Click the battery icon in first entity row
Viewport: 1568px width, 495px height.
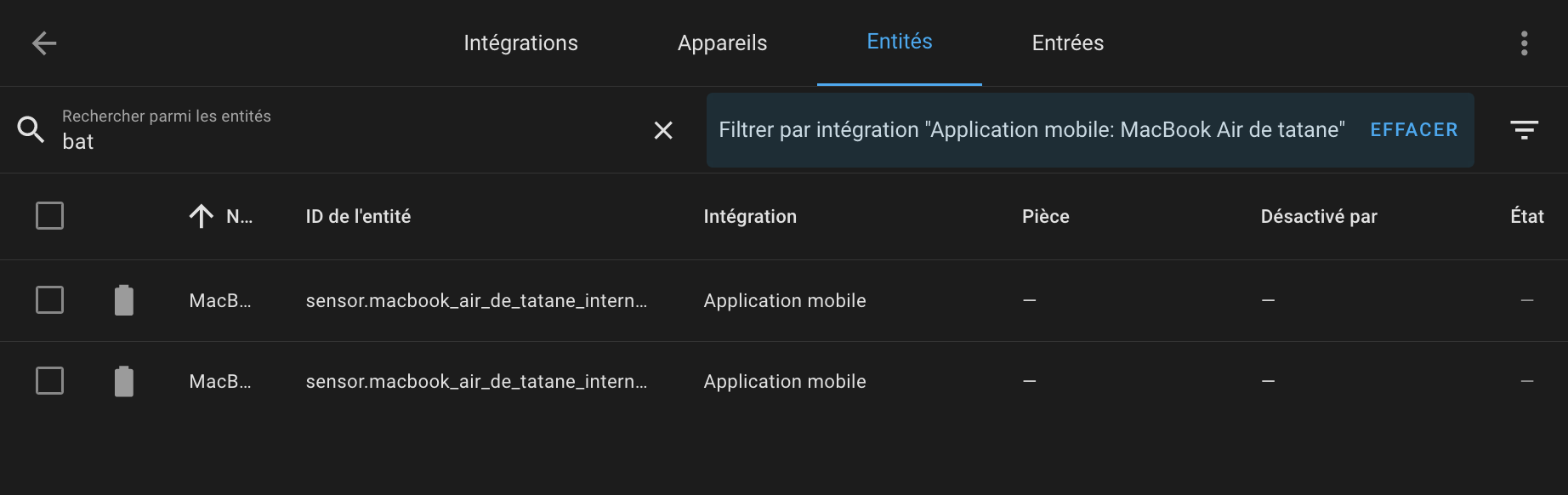[124, 300]
